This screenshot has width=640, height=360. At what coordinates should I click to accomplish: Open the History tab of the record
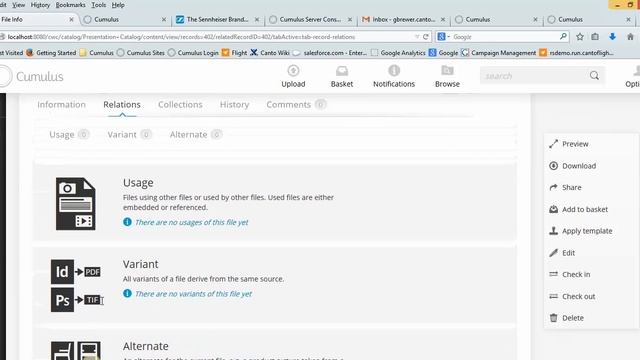[x=234, y=104]
